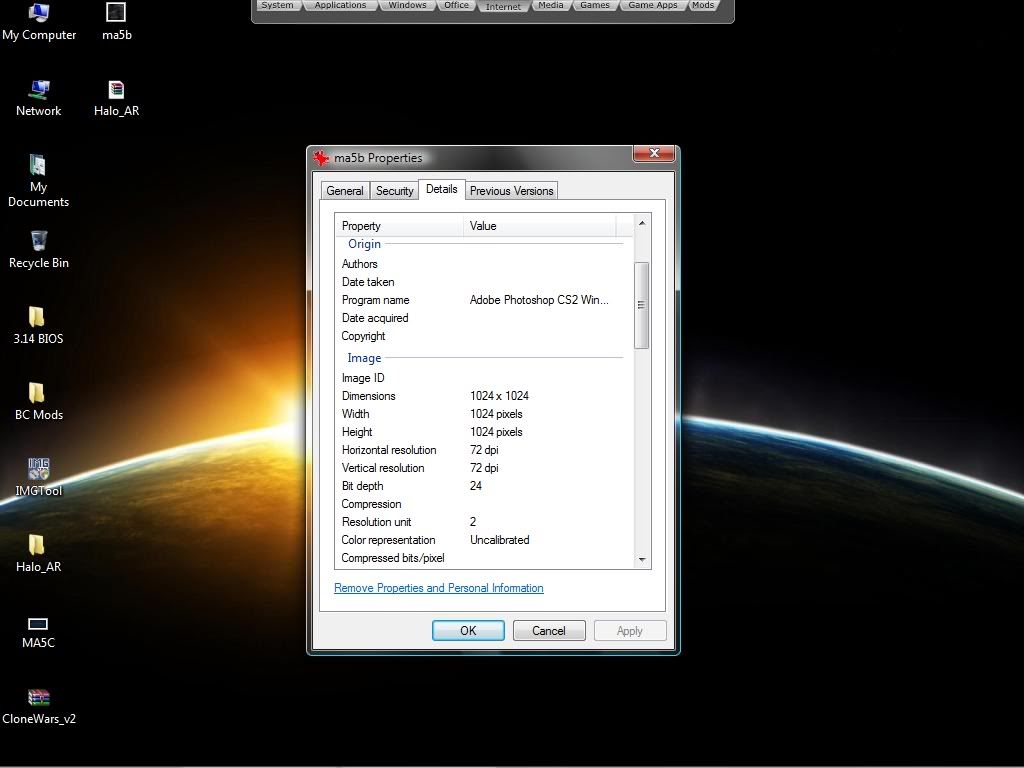Select the Vertical resolution row
Screen dimensions: 1024x768
483,468
